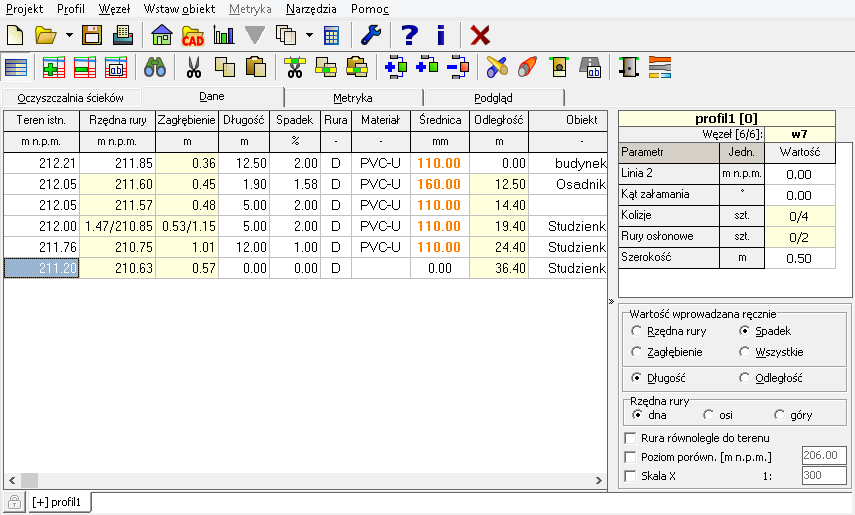Click the Poziom porówn. field showing 206.00
Screen dimensions: 855x515
[824, 456]
